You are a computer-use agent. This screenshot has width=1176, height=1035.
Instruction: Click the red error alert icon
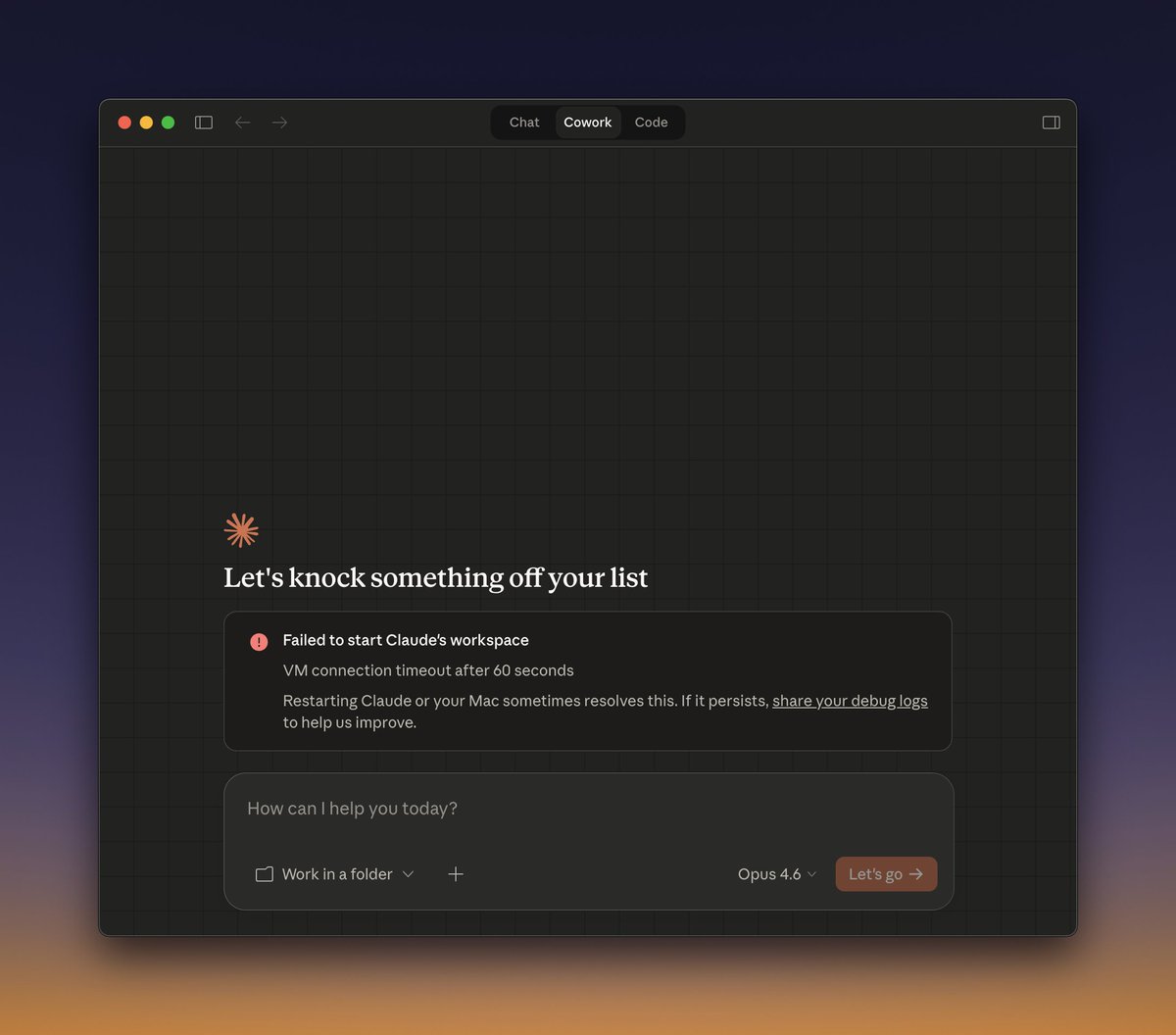click(x=259, y=642)
